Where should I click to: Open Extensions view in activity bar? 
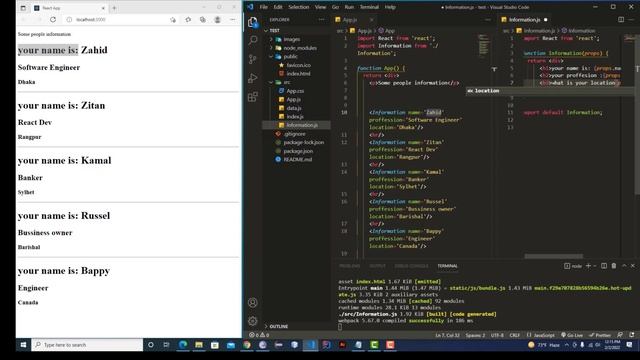click(253, 97)
